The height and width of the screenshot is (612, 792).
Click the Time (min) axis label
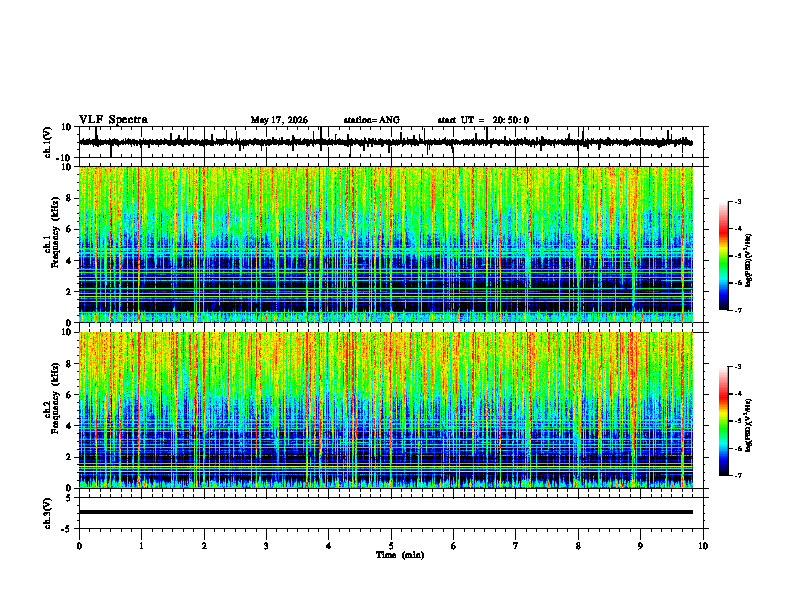pyautogui.click(x=400, y=555)
